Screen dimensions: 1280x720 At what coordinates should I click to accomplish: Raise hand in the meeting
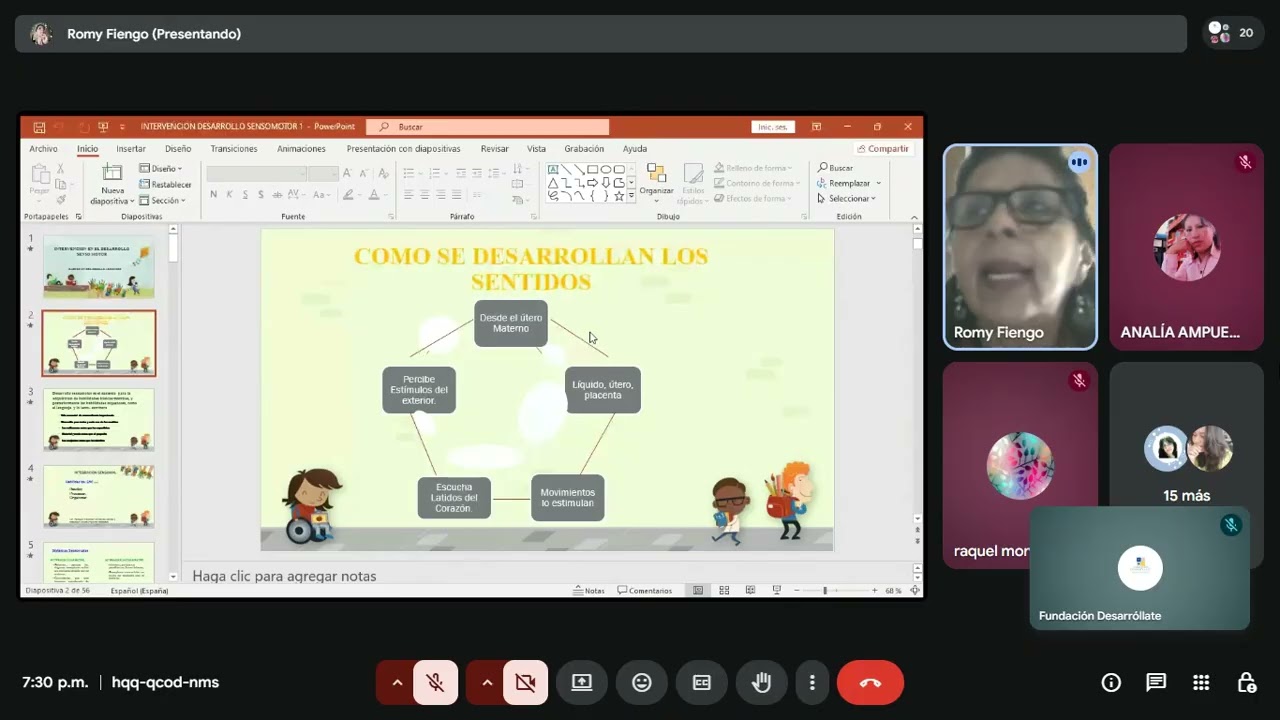(762, 682)
